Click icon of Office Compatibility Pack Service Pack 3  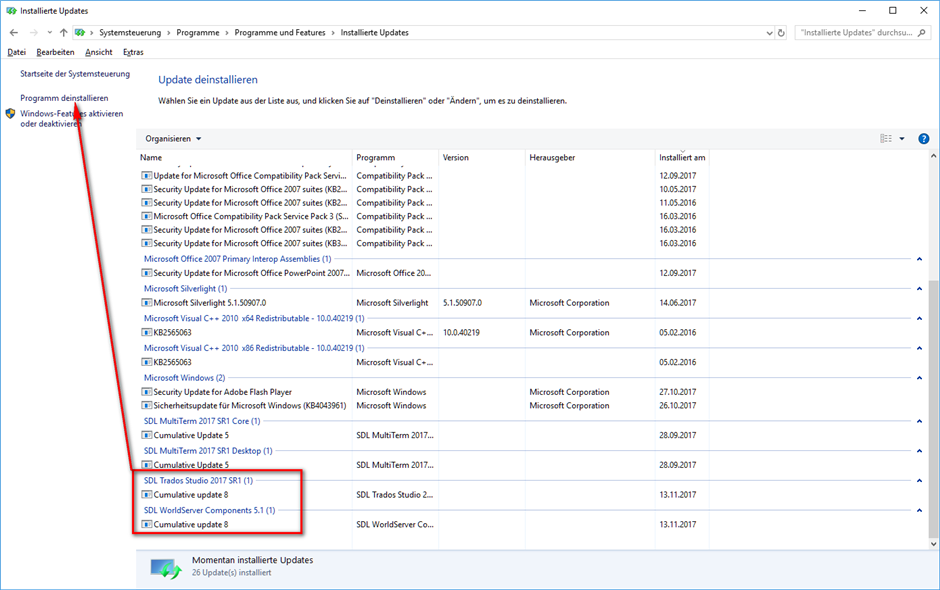[x=146, y=216]
